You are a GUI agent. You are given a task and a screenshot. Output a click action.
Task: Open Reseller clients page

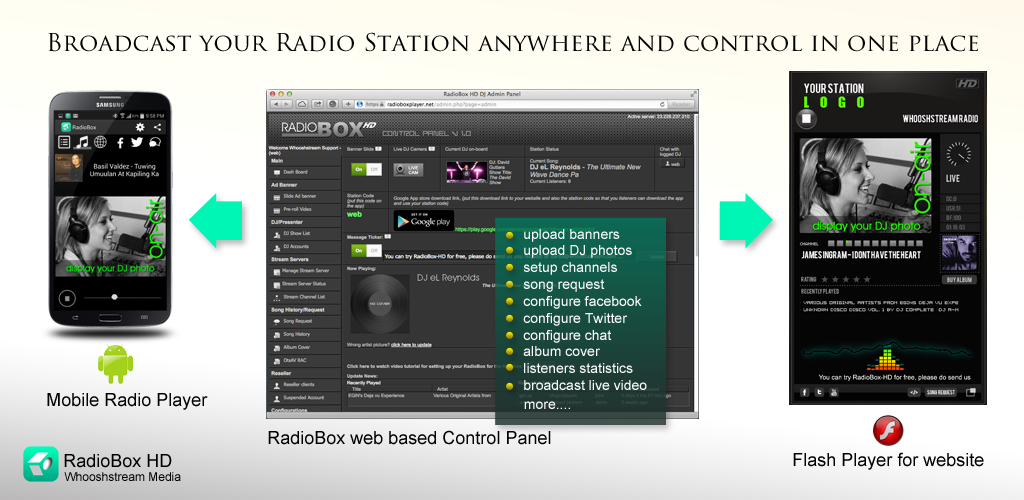click(305, 384)
